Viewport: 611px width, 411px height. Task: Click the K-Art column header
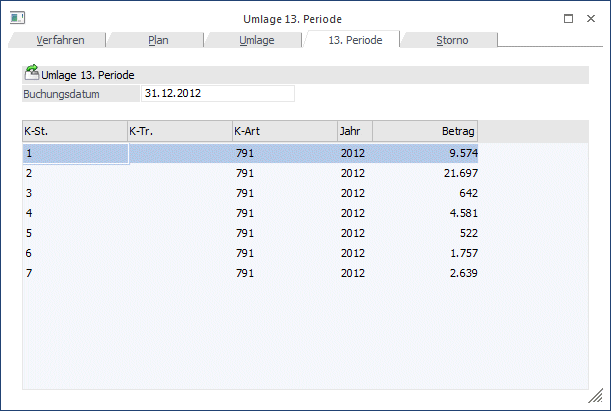284,131
